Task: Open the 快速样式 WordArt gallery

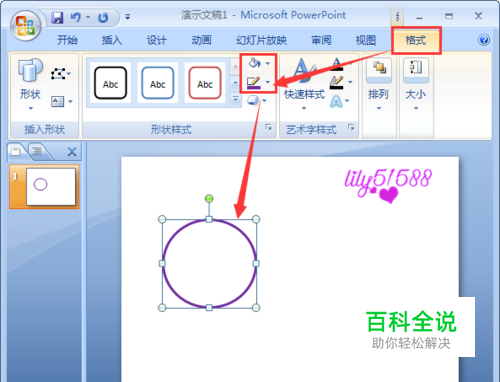Action: pos(304,84)
